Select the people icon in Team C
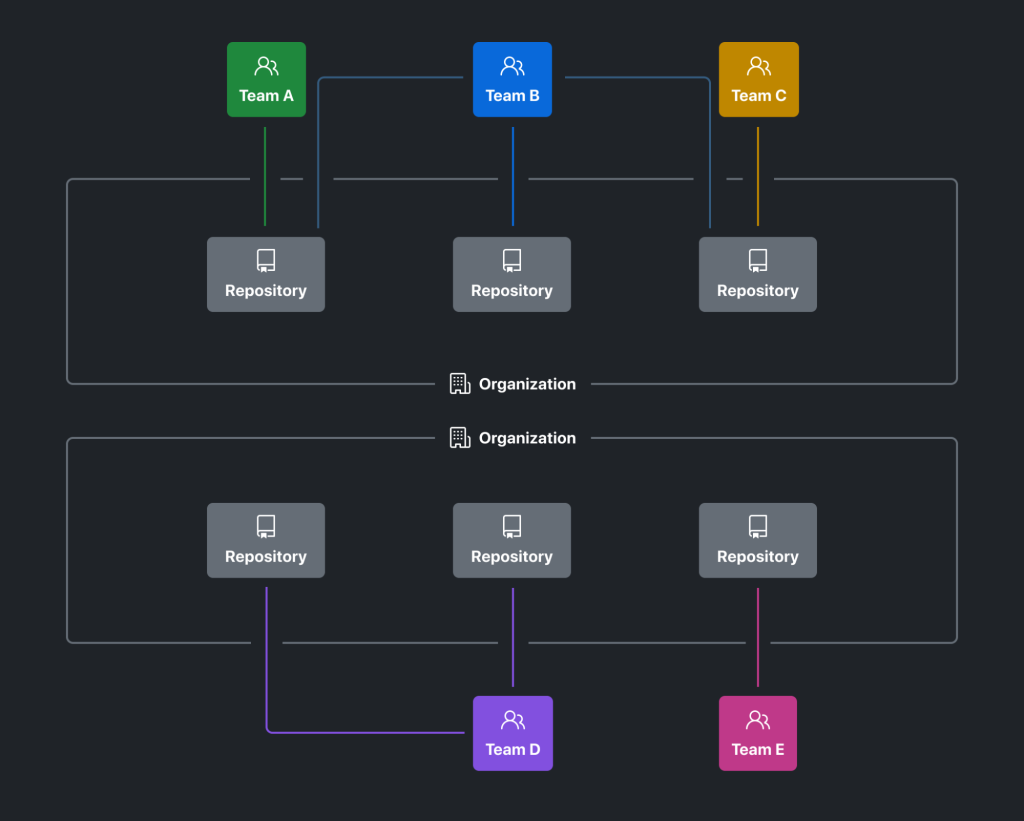The height and width of the screenshot is (821, 1024). click(758, 67)
